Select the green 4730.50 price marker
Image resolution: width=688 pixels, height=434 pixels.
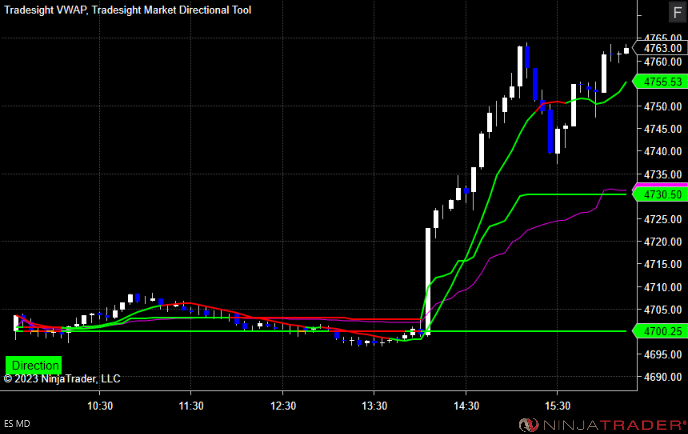[x=659, y=194]
